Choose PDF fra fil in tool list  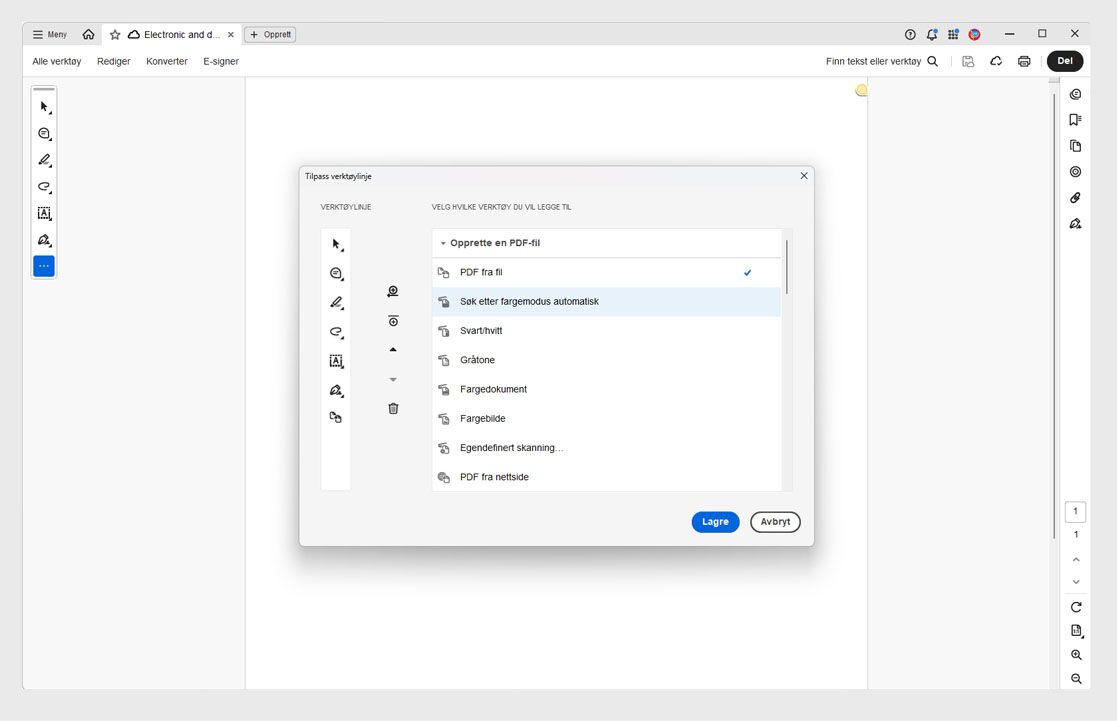pos(606,272)
